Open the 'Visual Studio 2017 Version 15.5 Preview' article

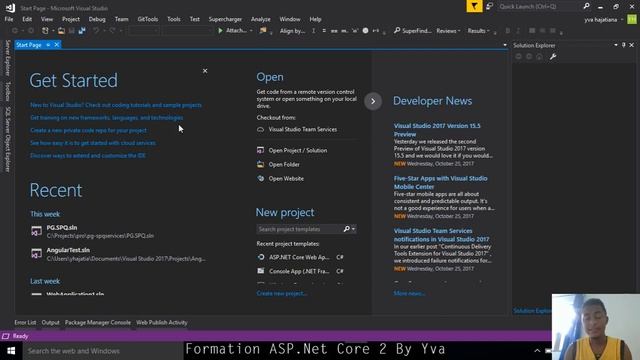437,130
